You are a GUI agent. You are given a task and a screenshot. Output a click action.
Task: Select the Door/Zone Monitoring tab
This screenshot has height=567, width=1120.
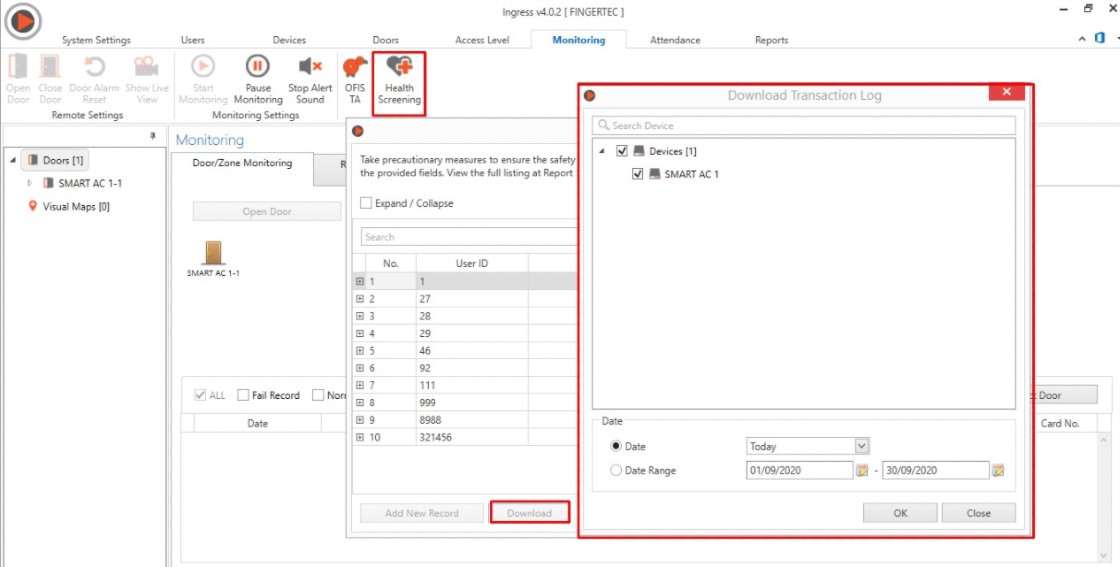point(242,164)
